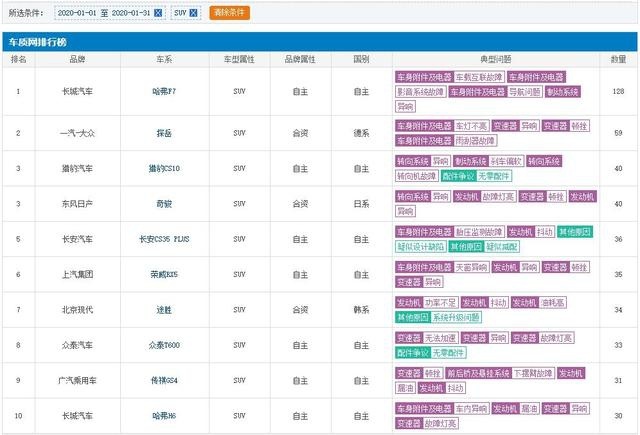Click the 猎豹汽车 brand cell
The width and height of the screenshot is (640, 435).
pos(77,169)
